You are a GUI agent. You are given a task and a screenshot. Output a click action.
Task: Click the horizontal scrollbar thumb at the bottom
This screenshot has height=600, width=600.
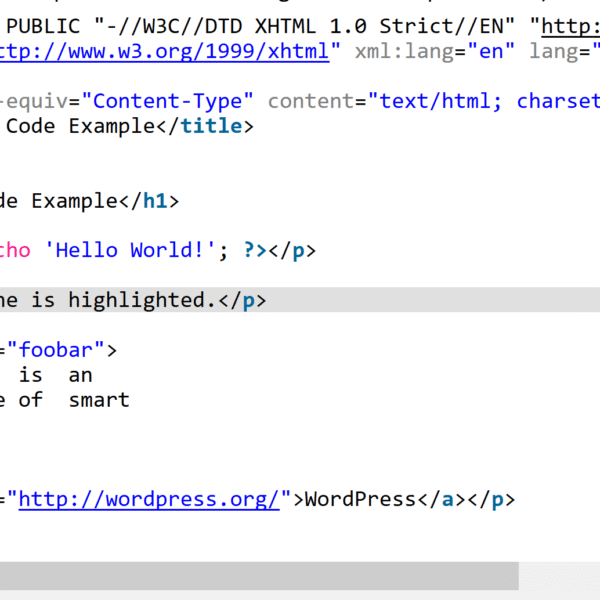(258, 576)
